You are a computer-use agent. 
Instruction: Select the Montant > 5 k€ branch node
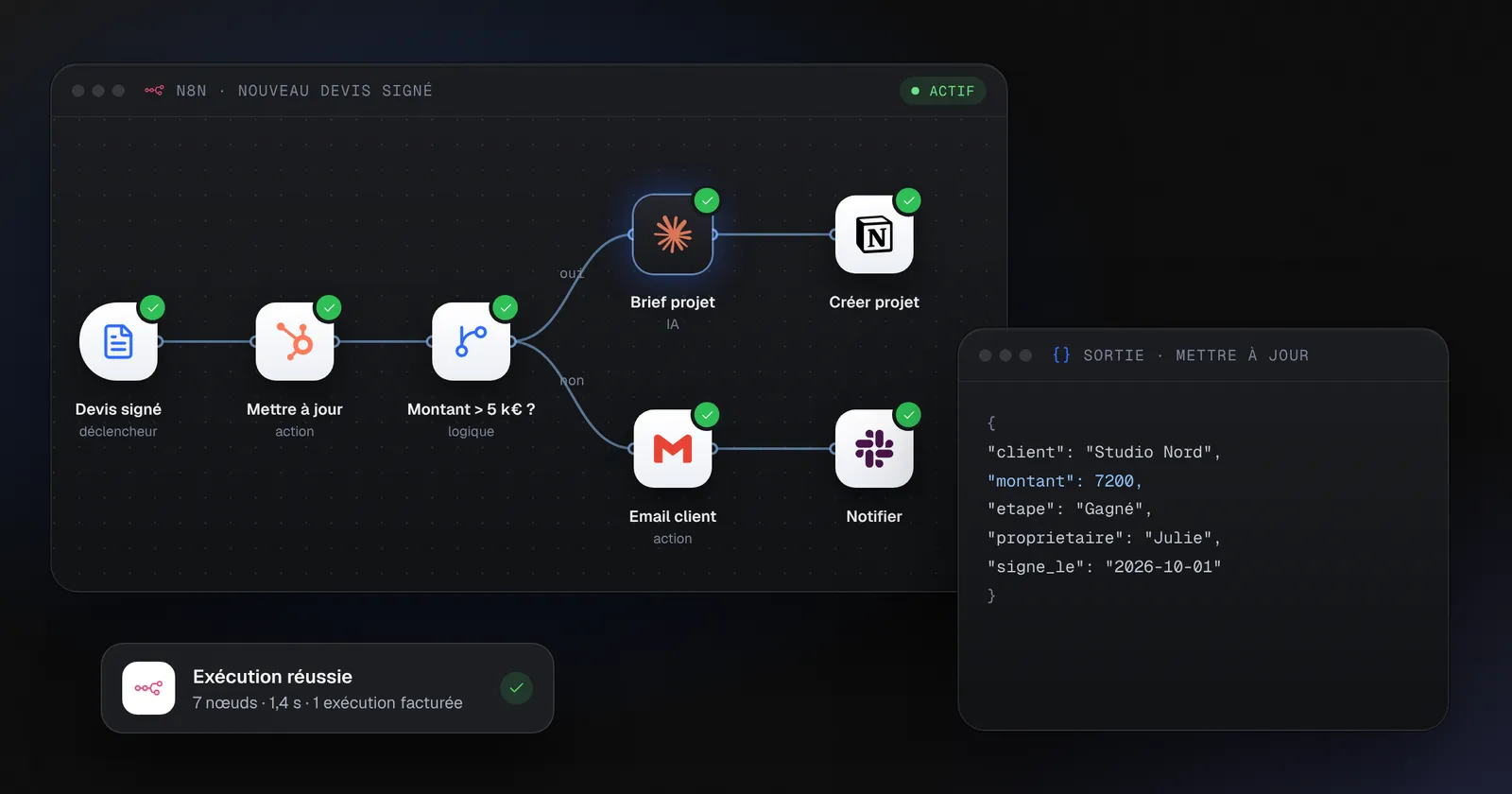(471, 341)
